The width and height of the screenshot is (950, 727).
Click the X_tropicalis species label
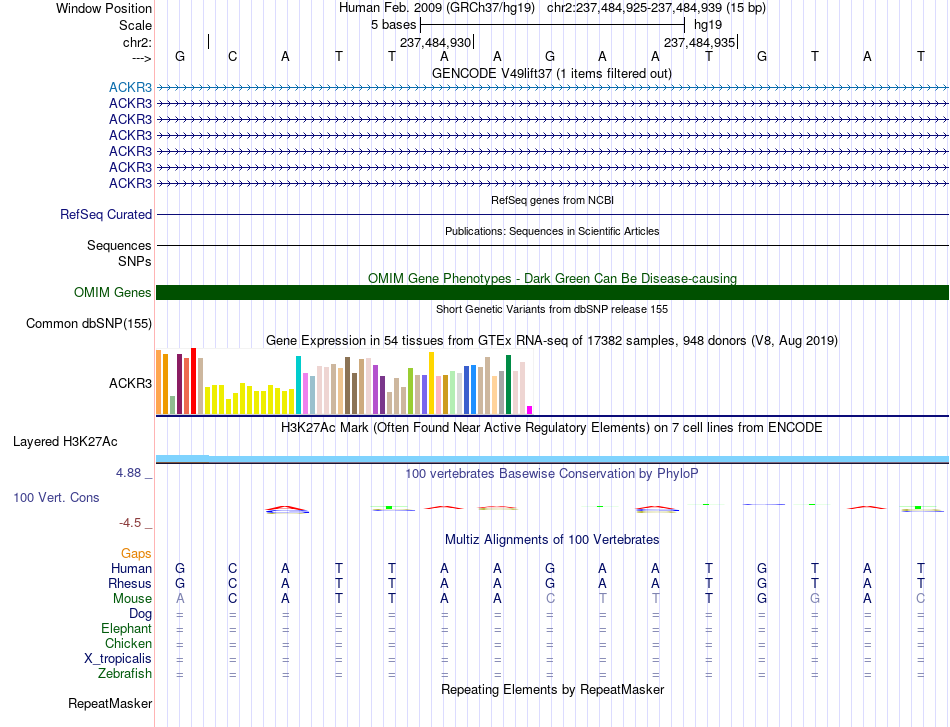coord(118,659)
